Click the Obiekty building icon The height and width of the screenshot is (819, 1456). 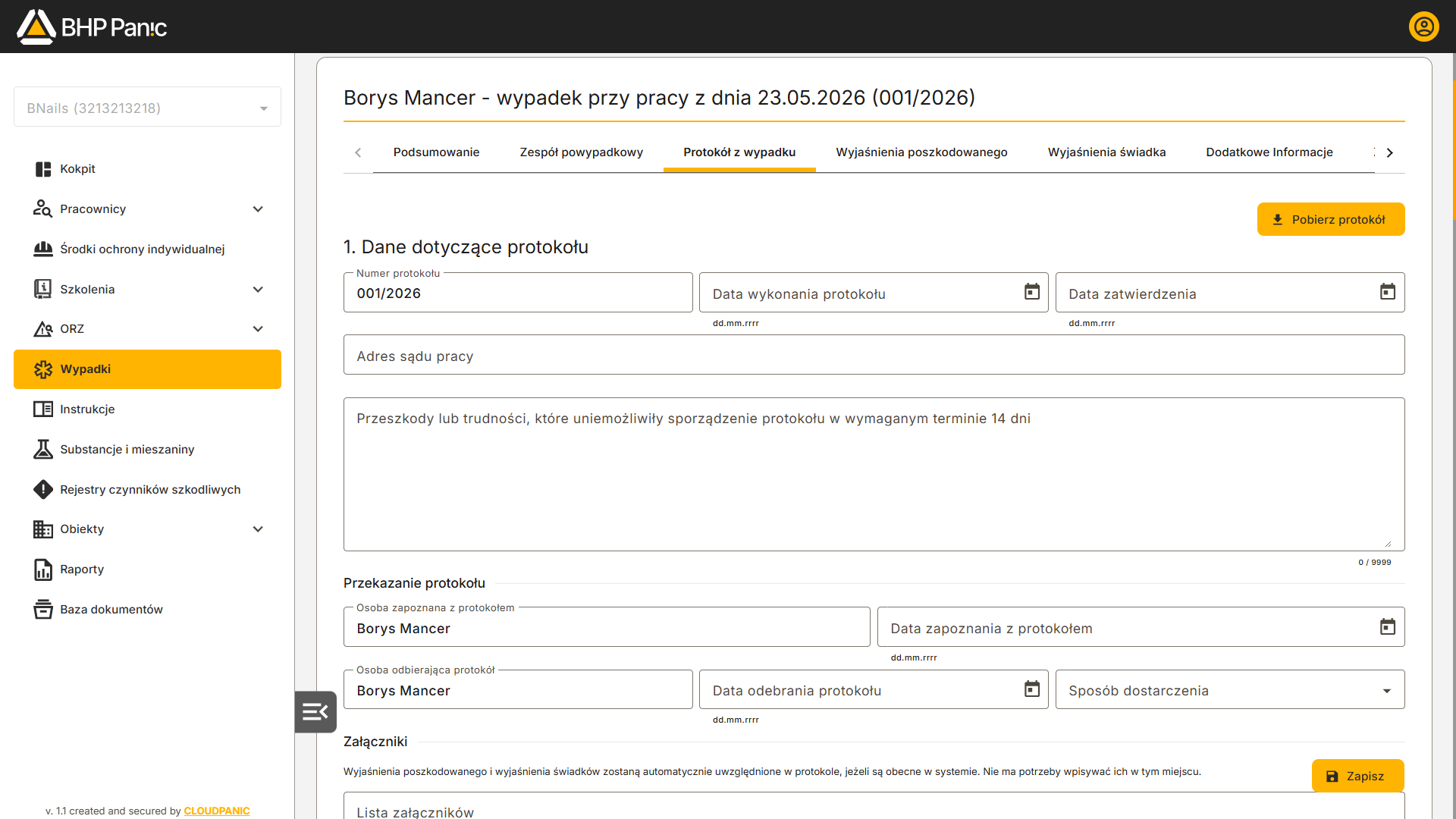click(43, 529)
